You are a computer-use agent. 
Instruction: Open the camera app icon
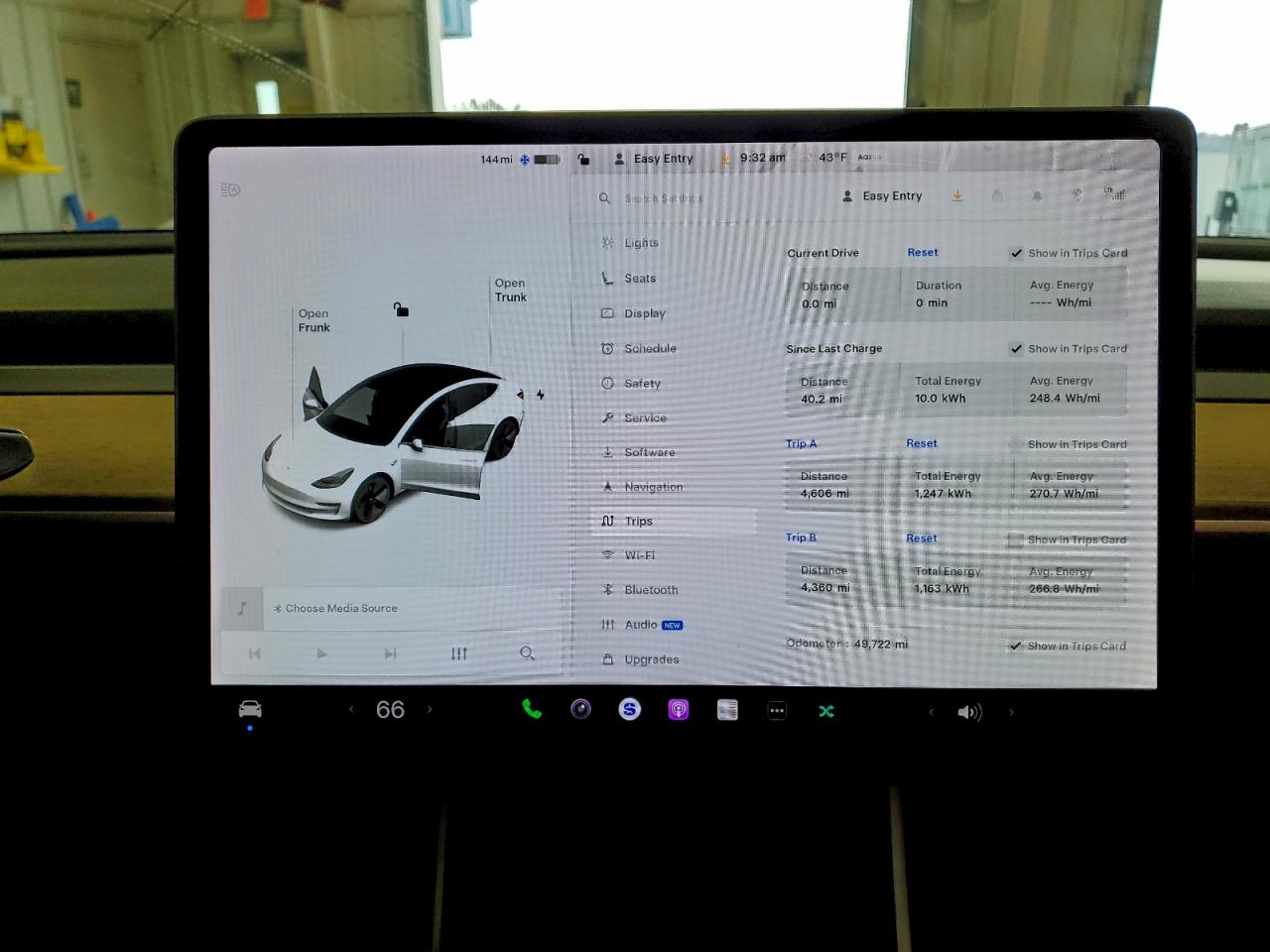(x=580, y=709)
